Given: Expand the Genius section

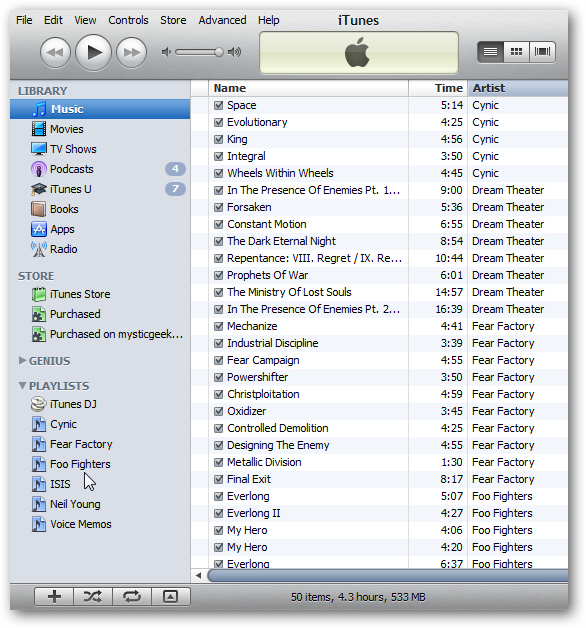Looking at the screenshot, I should coord(22,360).
